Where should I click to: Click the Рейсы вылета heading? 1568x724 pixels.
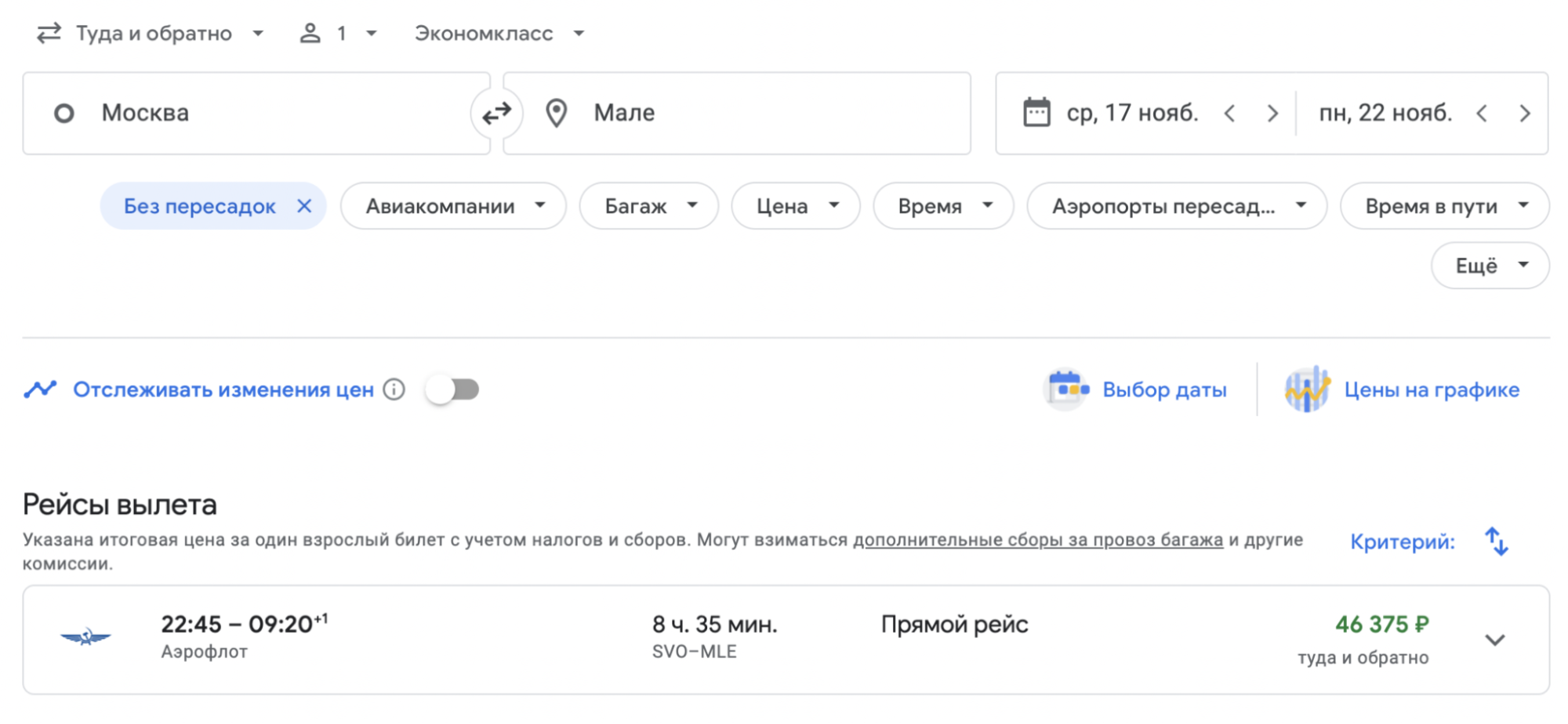pyautogui.click(x=119, y=505)
